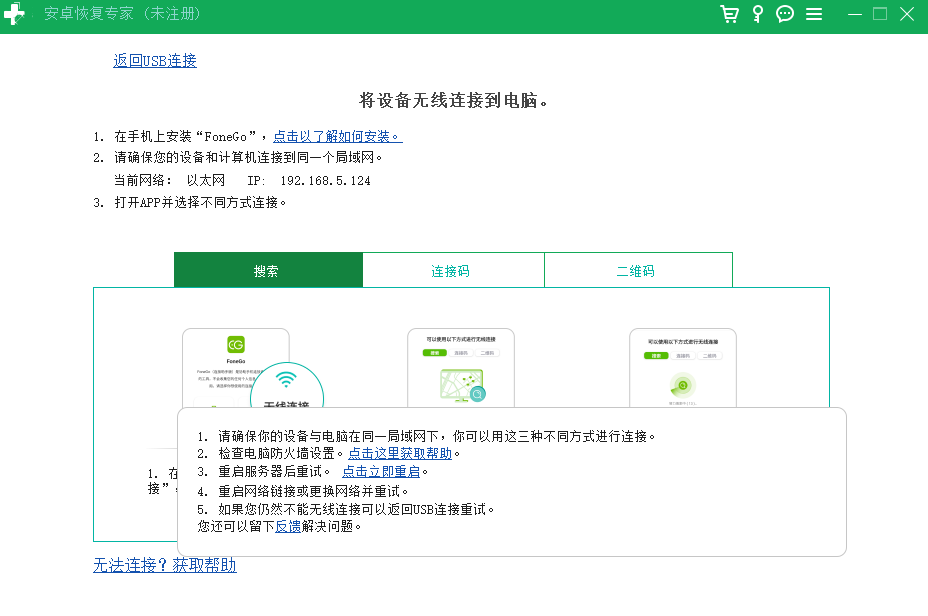
Task: Open the 二维码 tab
Action: click(x=637, y=271)
